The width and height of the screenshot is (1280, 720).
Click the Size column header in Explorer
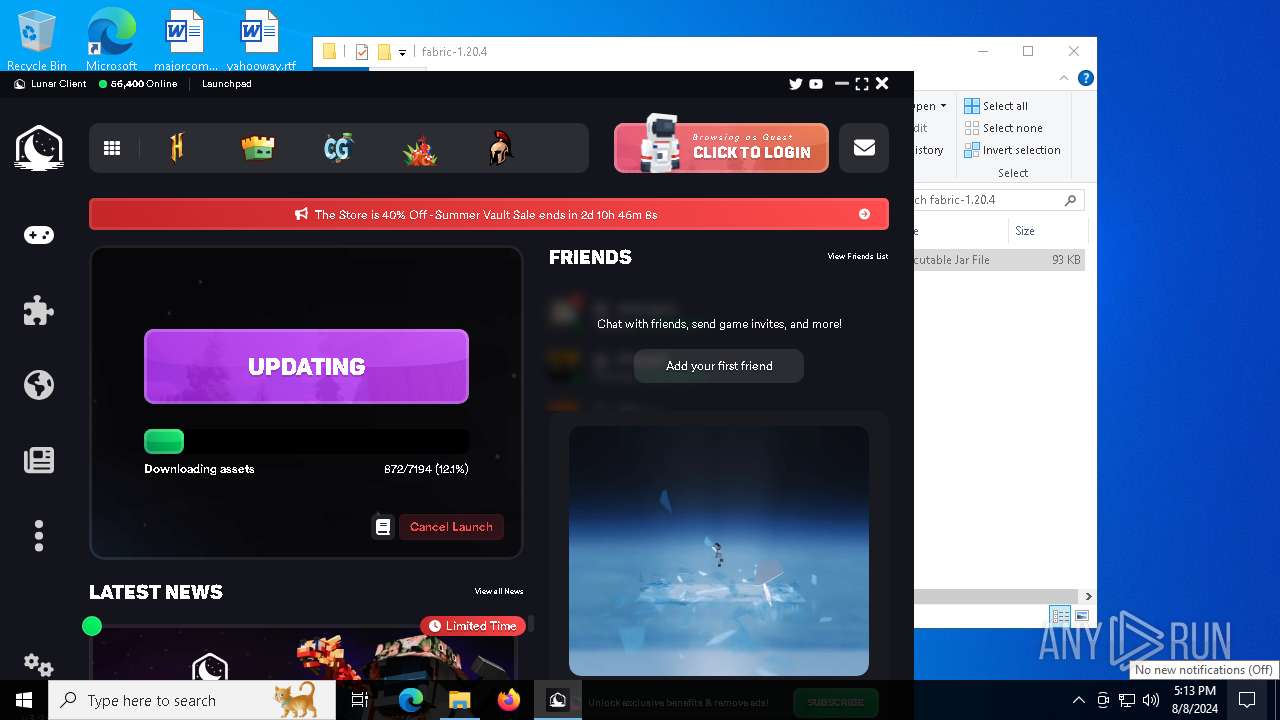(x=1047, y=231)
